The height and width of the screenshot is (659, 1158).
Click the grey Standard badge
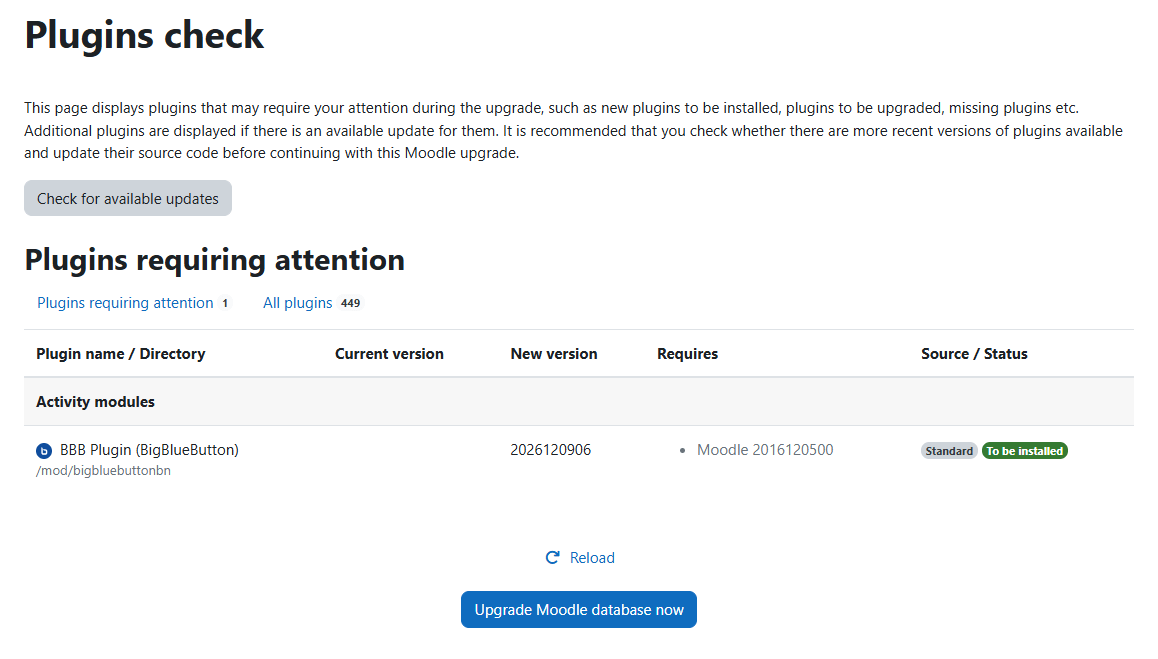949,451
